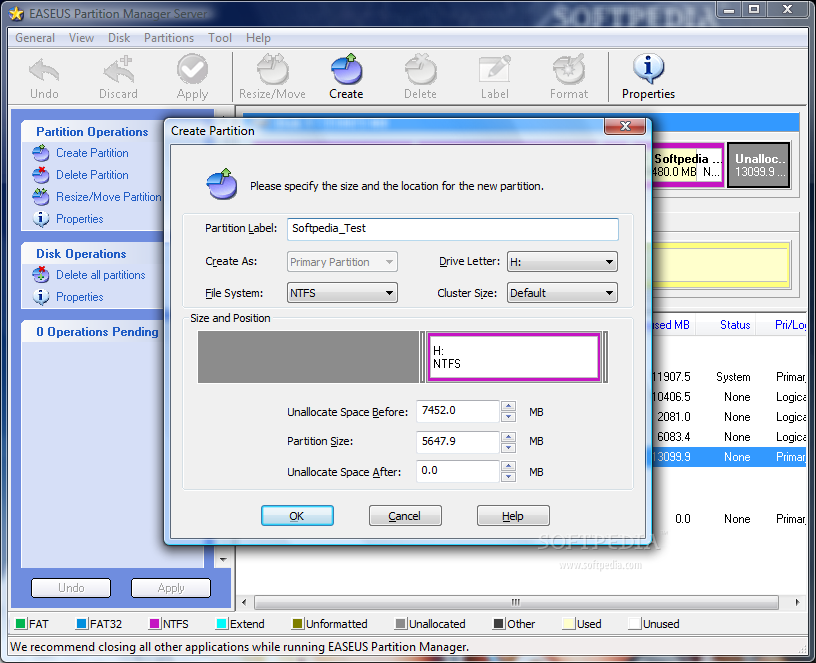Click the Partition Label text field
Image resolution: width=816 pixels, height=663 pixels.
[452, 229]
